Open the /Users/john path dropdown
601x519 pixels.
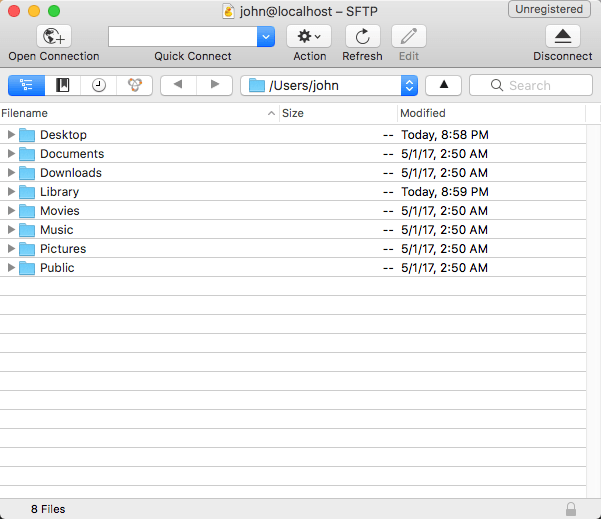click(x=409, y=85)
